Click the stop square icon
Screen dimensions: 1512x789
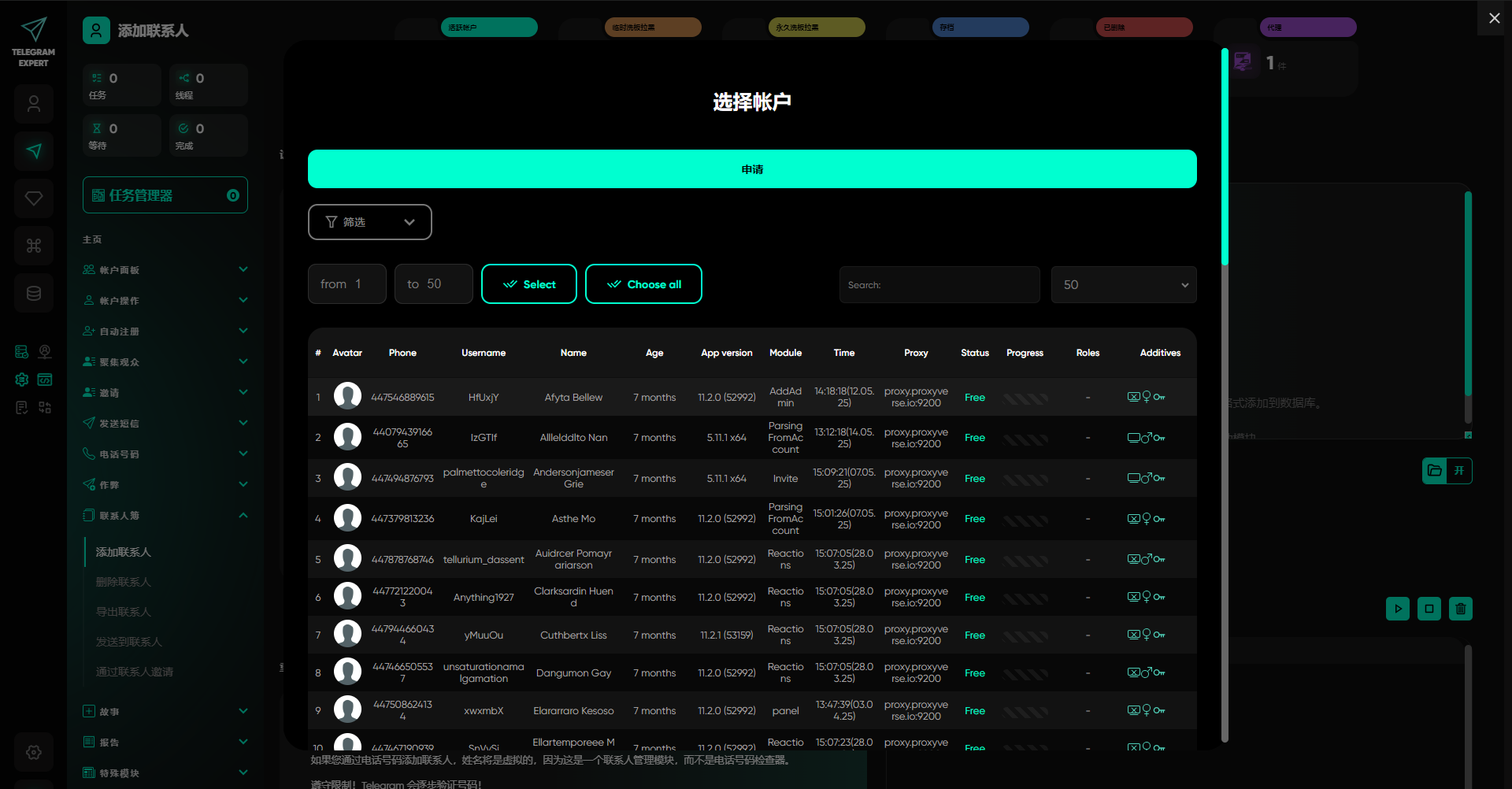pyautogui.click(x=1429, y=609)
